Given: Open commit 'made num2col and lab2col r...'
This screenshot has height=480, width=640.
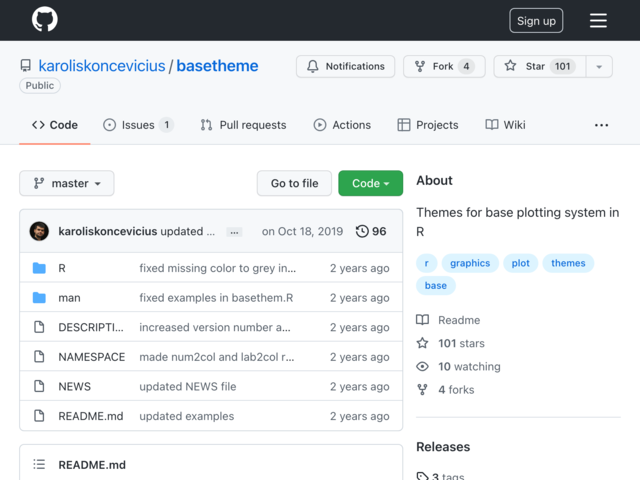Looking at the screenshot, I should tap(217, 357).
